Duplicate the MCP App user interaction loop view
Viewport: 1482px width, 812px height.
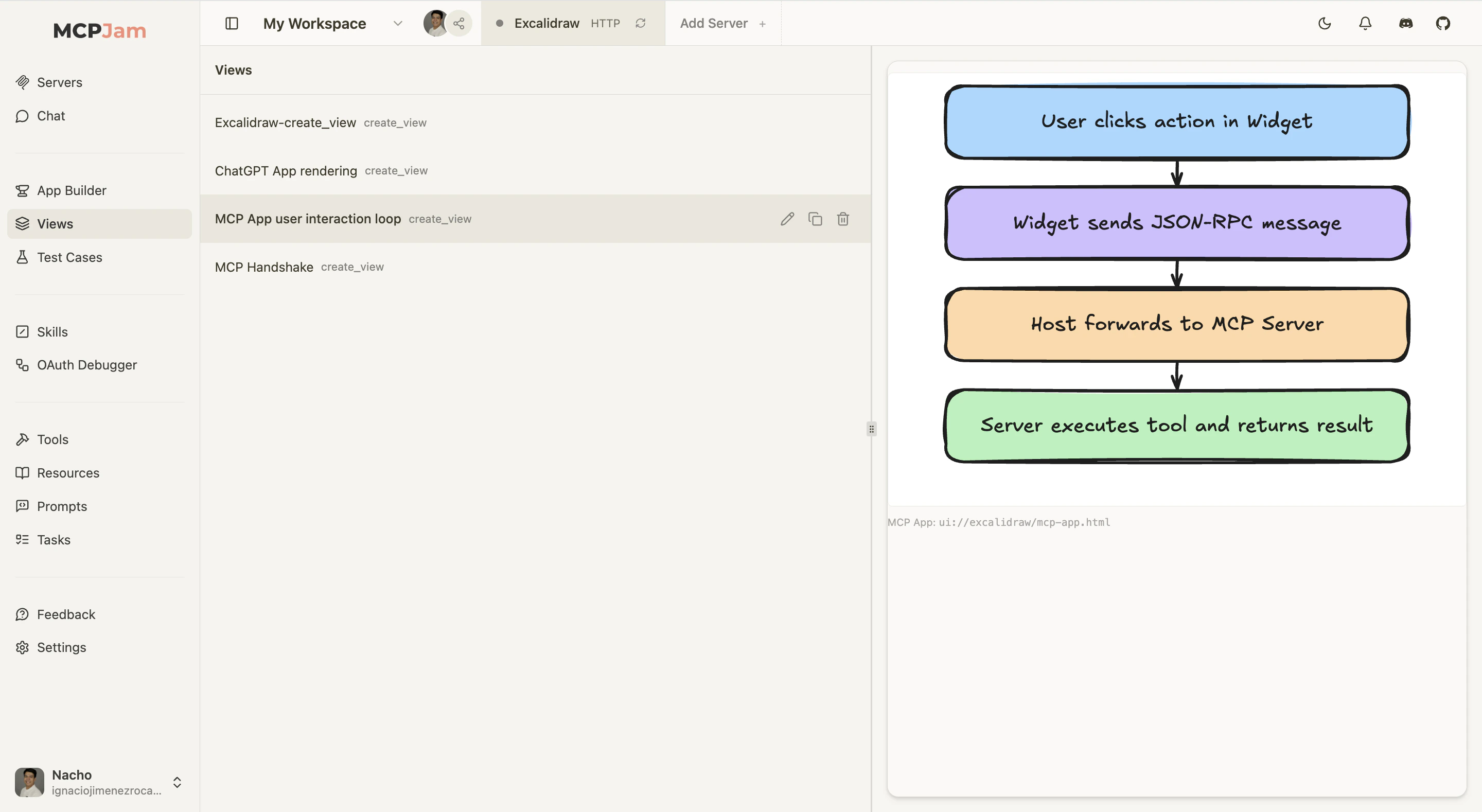pyautogui.click(x=815, y=219)
